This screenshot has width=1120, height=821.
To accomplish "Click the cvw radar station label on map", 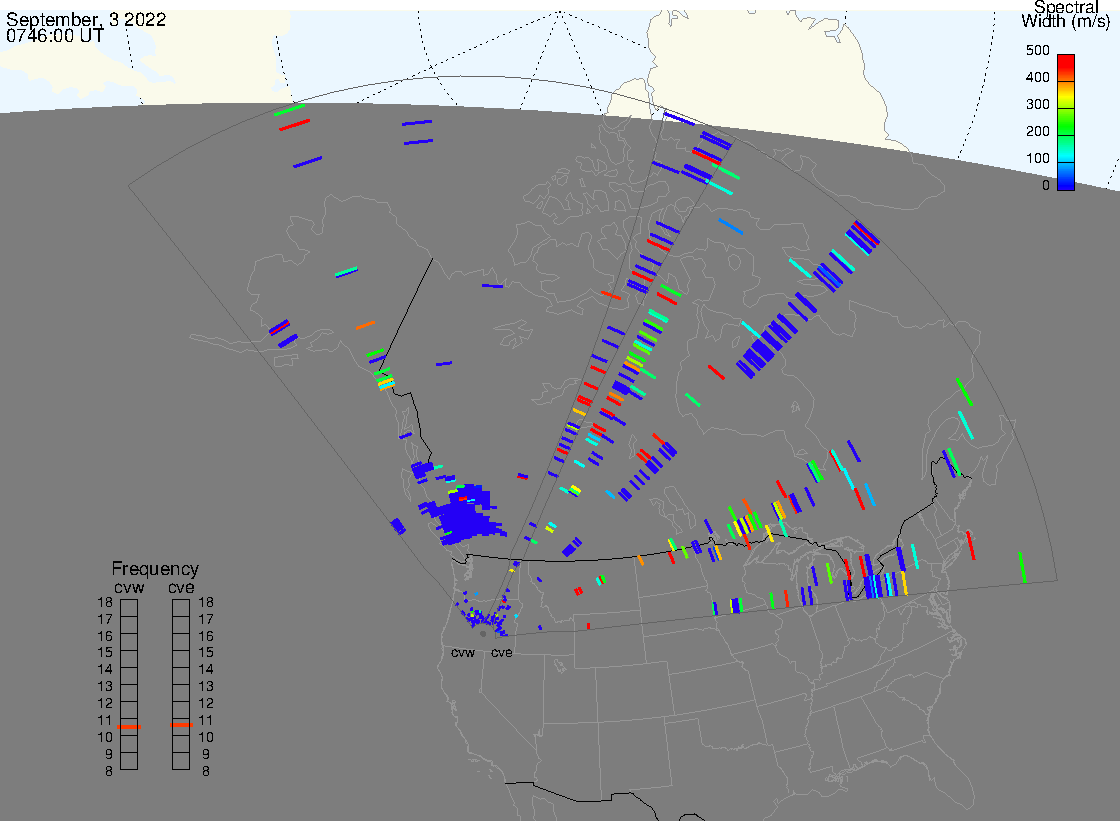I will coord(463,653).
